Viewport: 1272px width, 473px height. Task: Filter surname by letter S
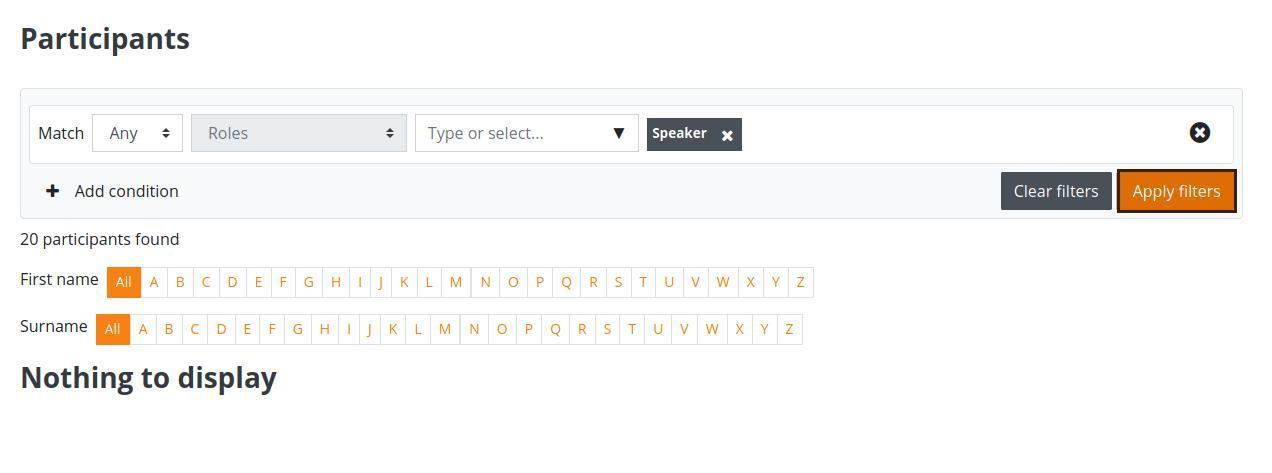tap(607, 329)
